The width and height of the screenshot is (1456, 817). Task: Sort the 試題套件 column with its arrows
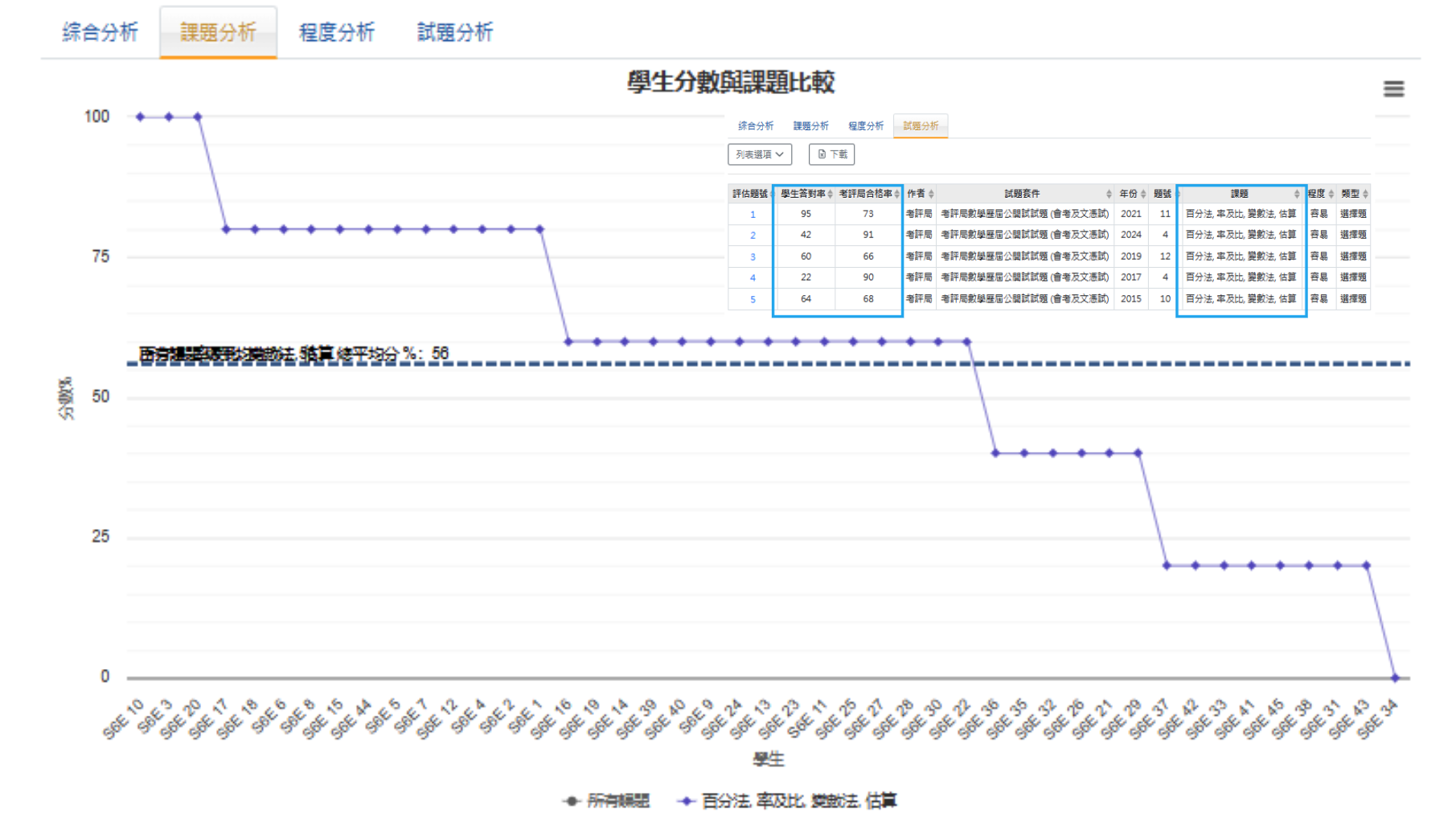click(x=1108, y=195)
